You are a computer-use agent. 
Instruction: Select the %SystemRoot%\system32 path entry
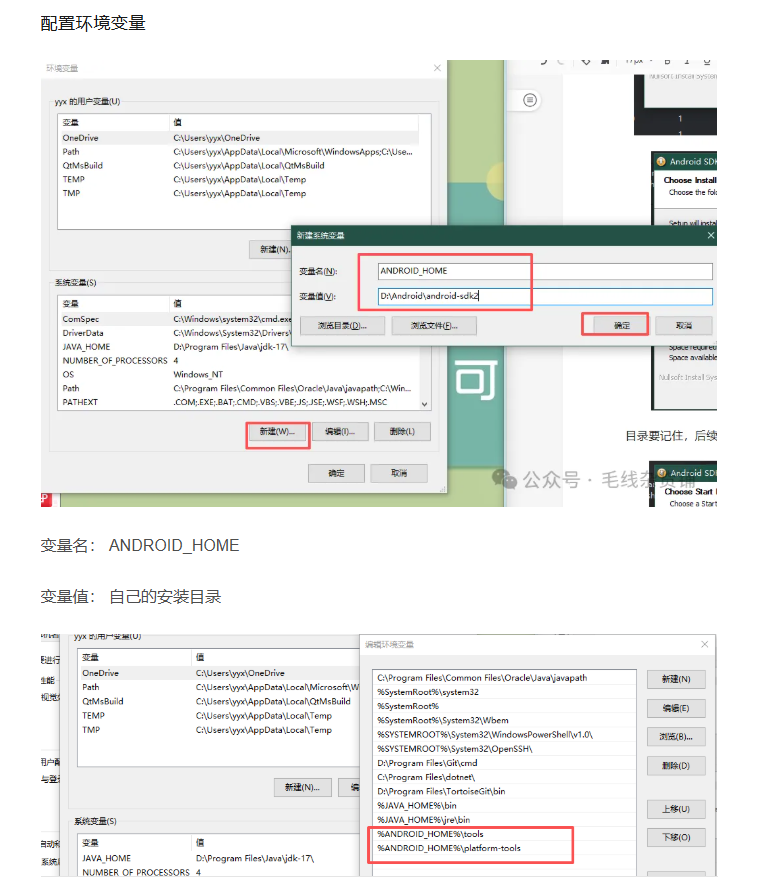[504, 692]
